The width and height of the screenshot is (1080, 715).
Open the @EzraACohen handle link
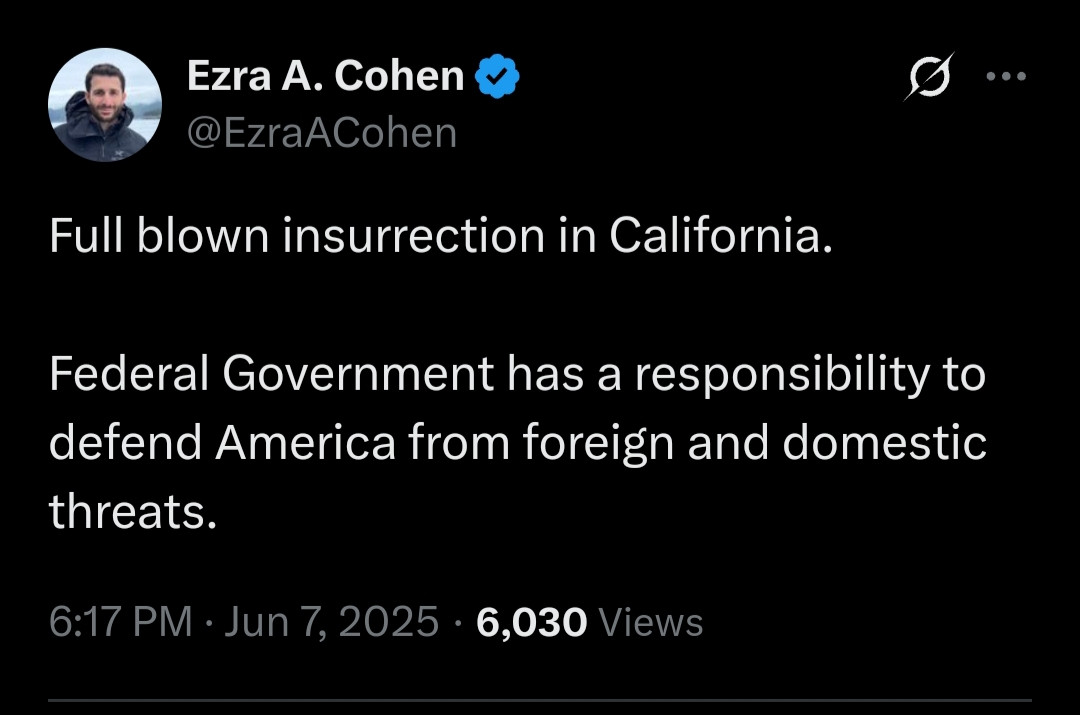(321, 132)
